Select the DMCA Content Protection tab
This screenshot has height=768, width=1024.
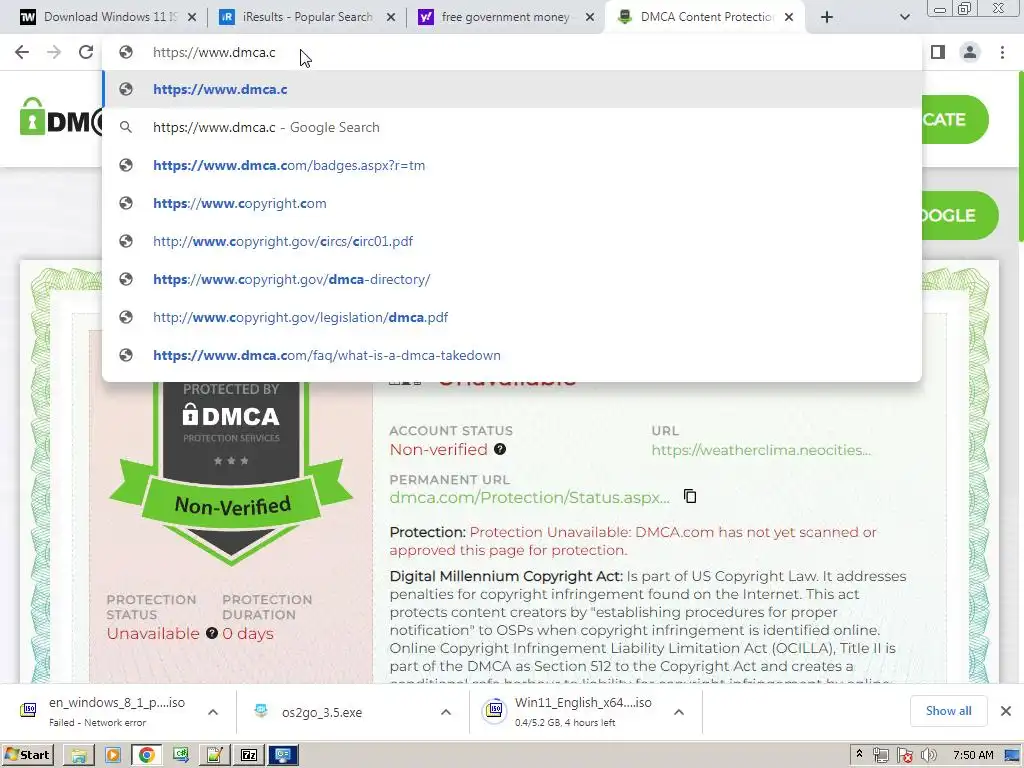pos(705,17)
